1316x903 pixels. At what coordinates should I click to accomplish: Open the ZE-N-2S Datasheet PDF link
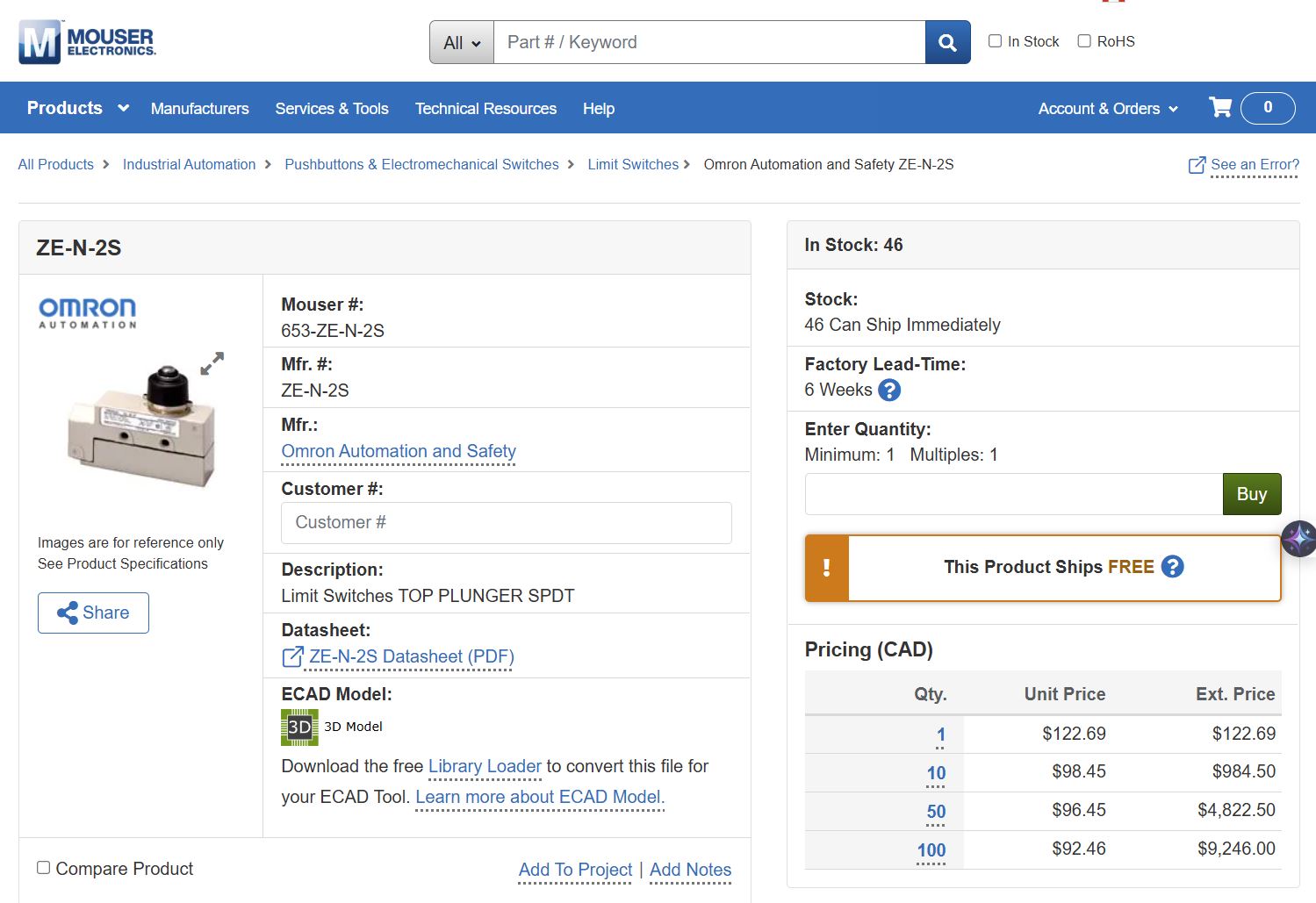[x=411, y=656]
